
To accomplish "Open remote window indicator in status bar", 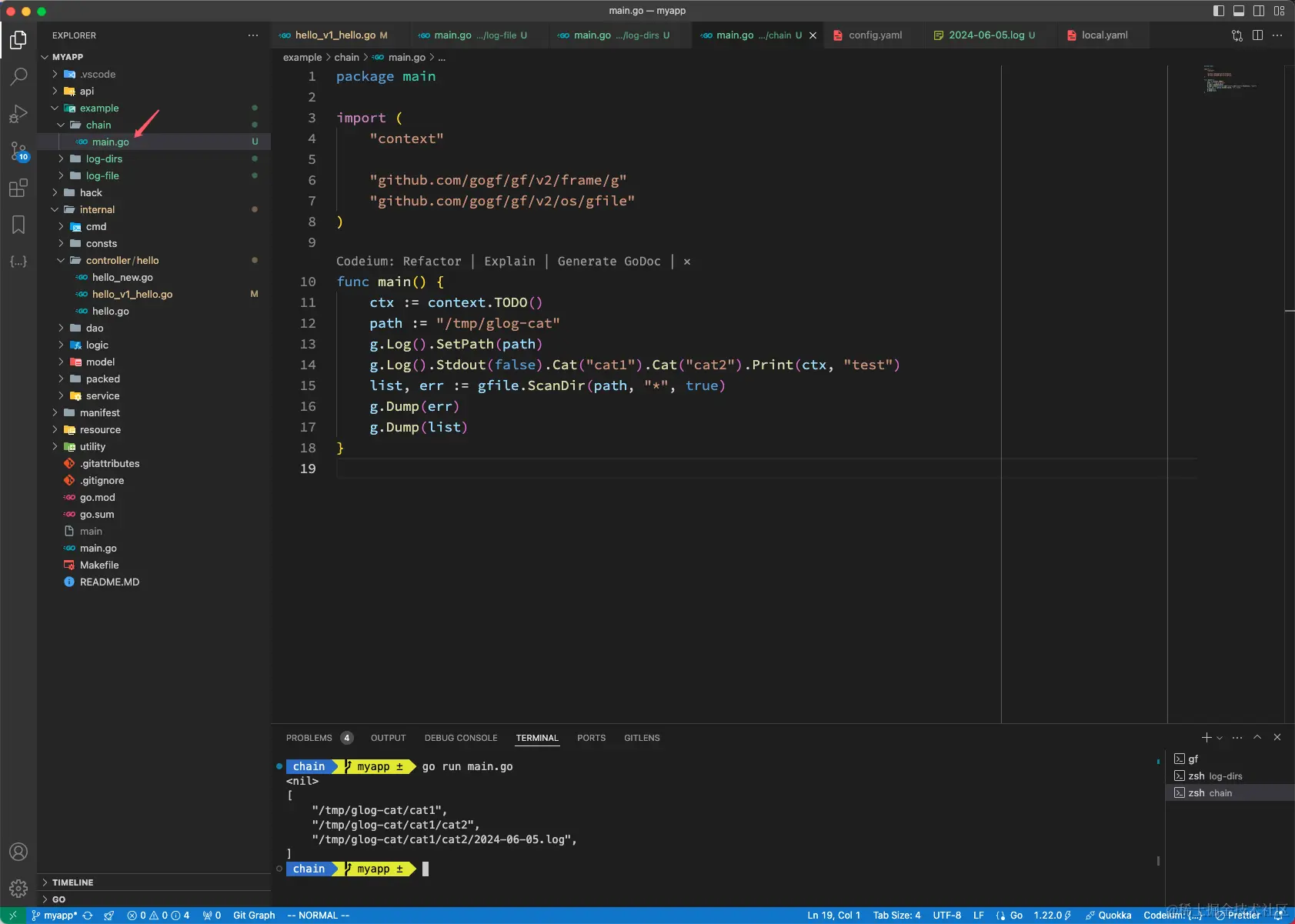I will 13,916.
